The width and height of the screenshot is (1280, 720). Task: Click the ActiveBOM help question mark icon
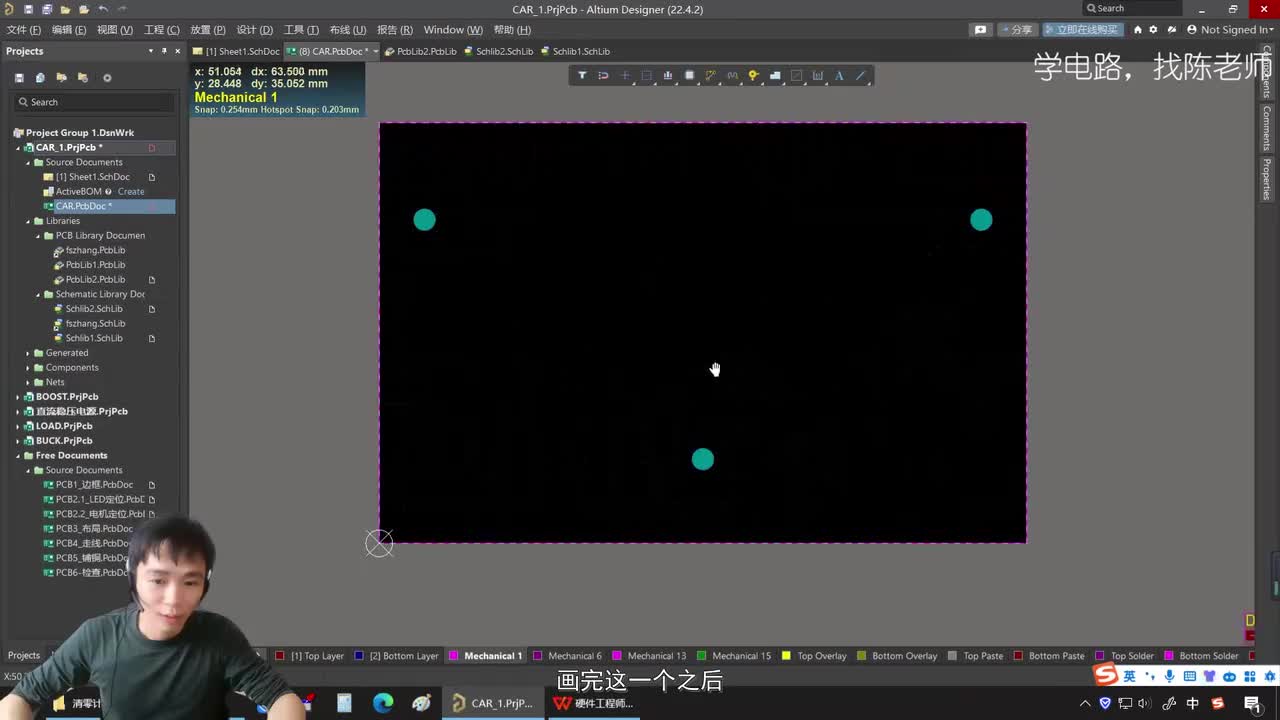click(x=108, y=191)
